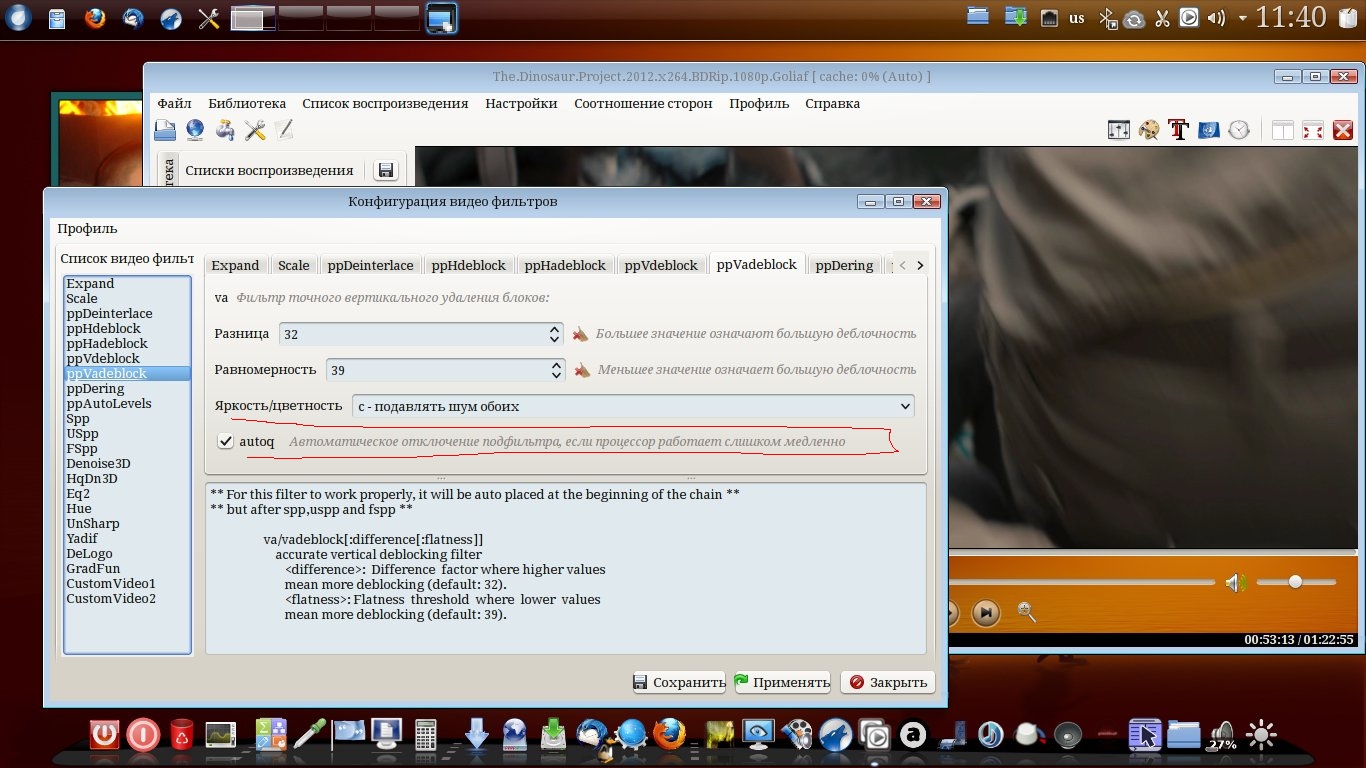The width and height of the screenshot is (1366, 768).
Task: Click the Сохранить button
Action: (x=678, y=683)
